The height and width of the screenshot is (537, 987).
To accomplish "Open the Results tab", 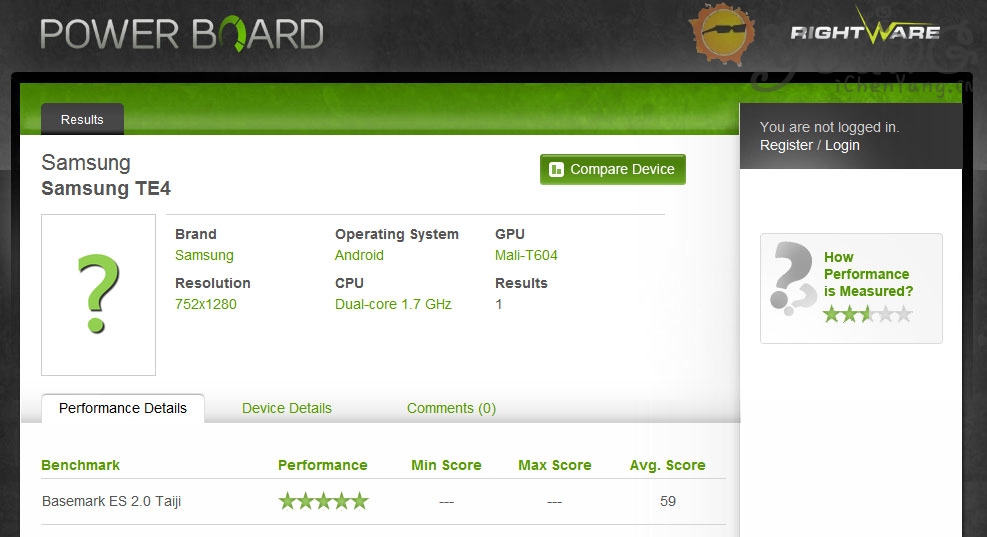I will (x=82, y=120).
